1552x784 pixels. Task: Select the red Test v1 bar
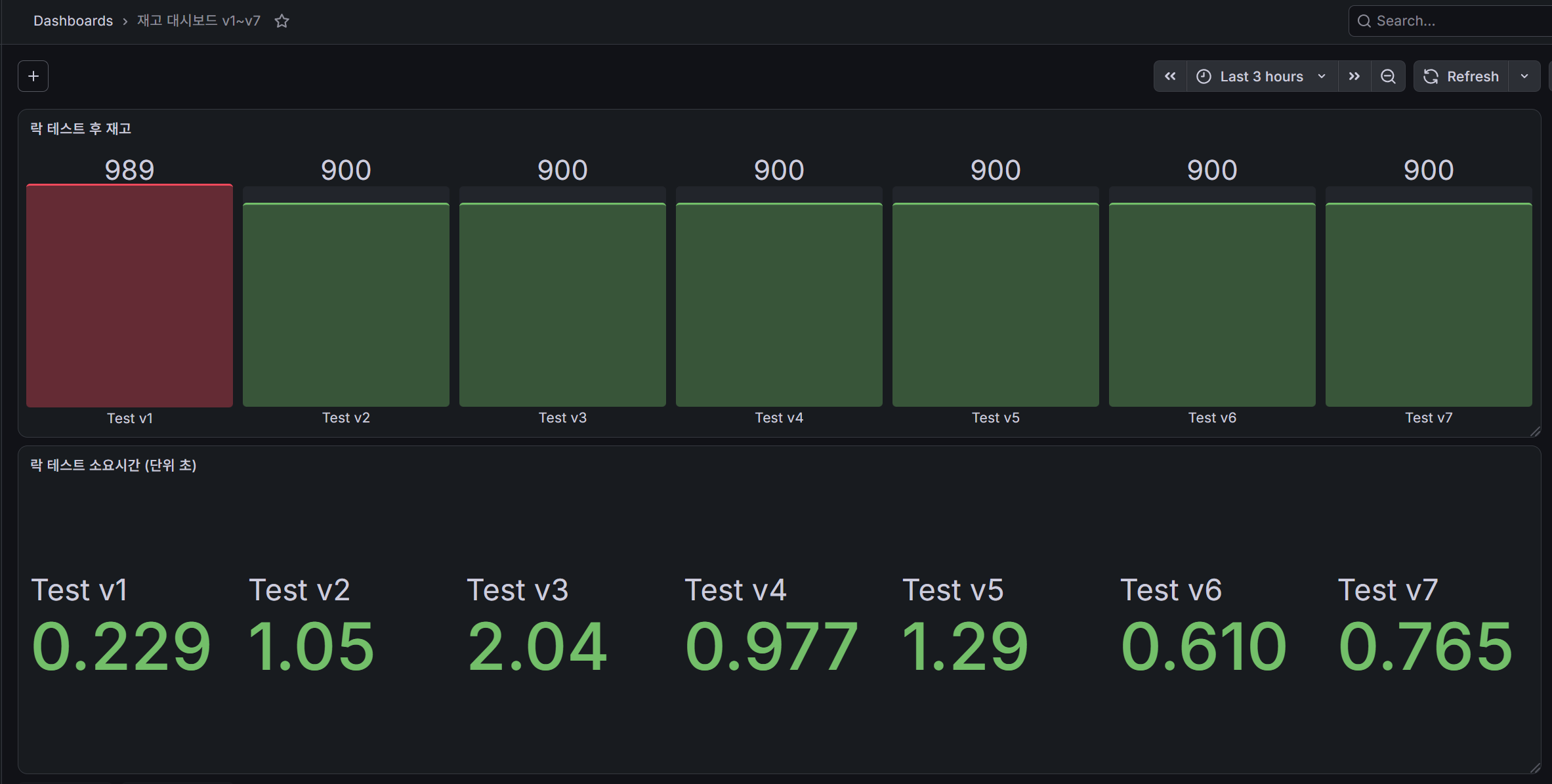click(129, 296)
